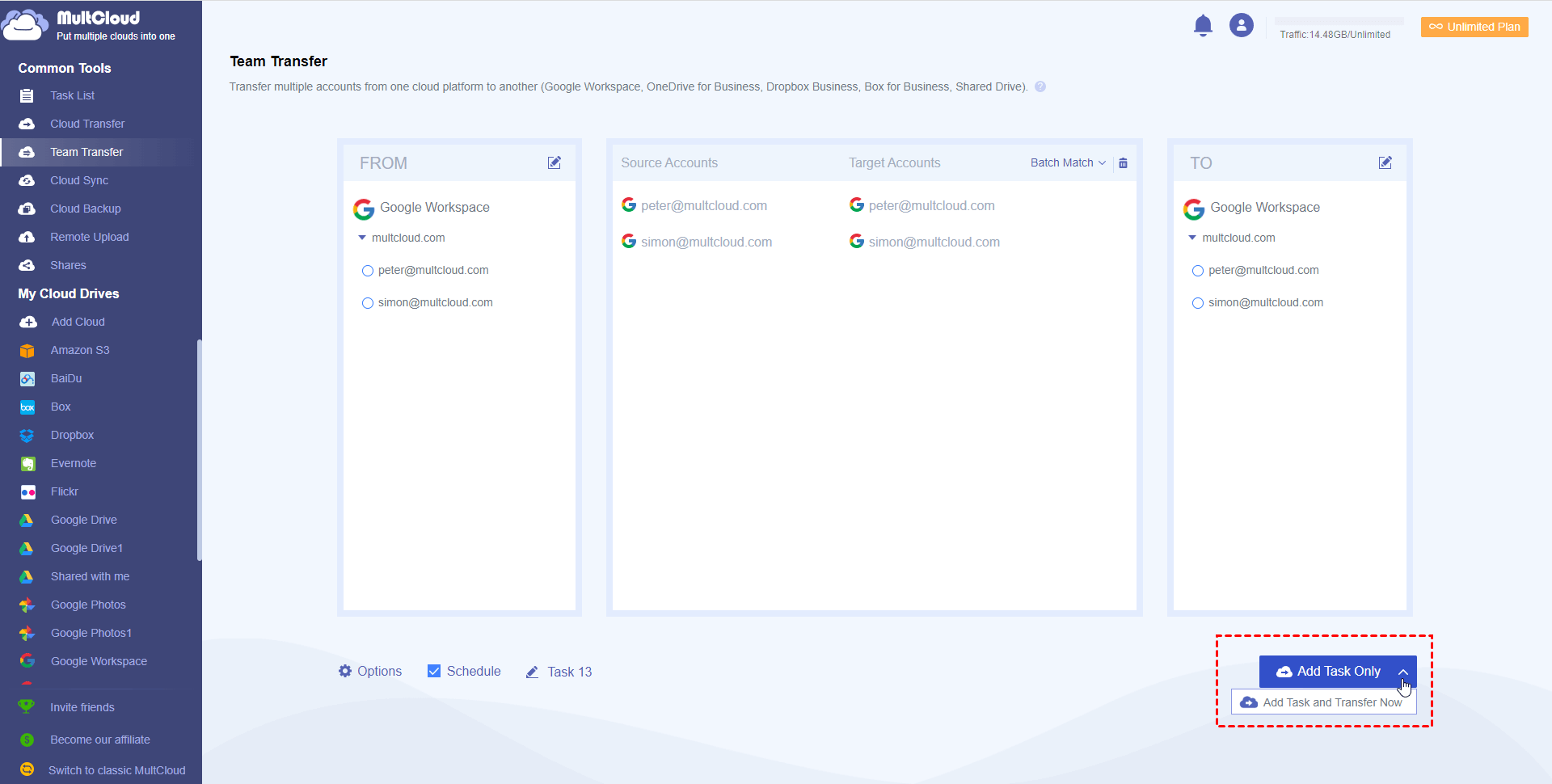Collapse multcloud.com domain in FROM panel

[x=362, y=238]
